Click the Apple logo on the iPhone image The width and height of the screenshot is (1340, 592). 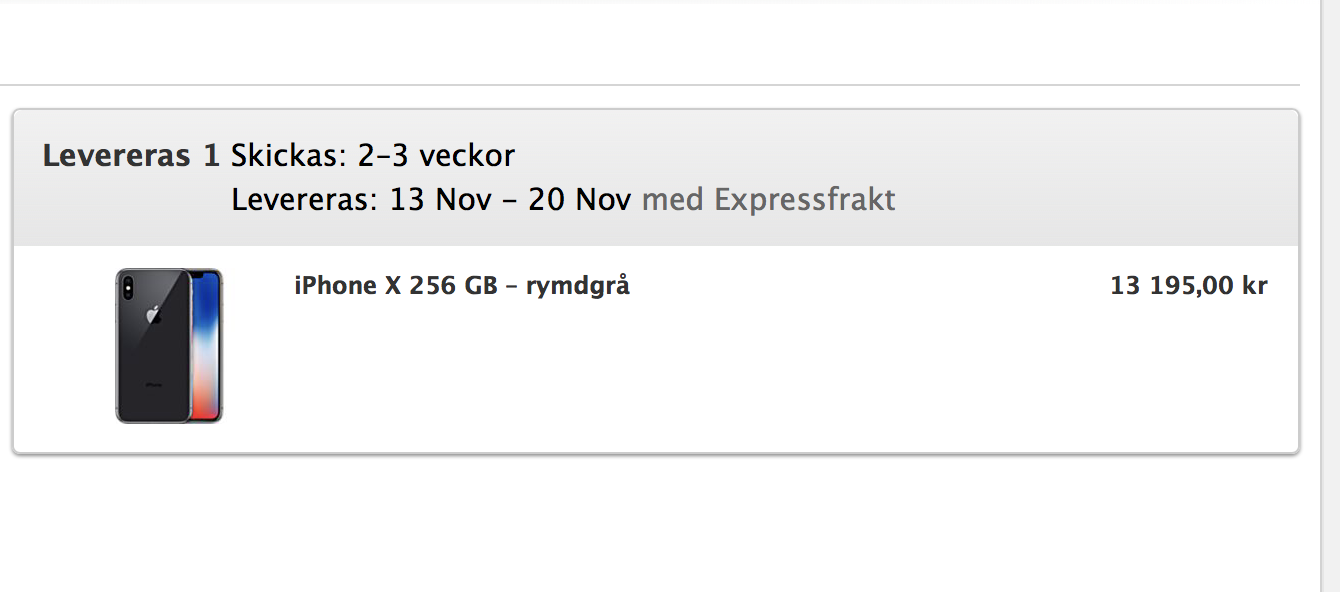point(153,316)
